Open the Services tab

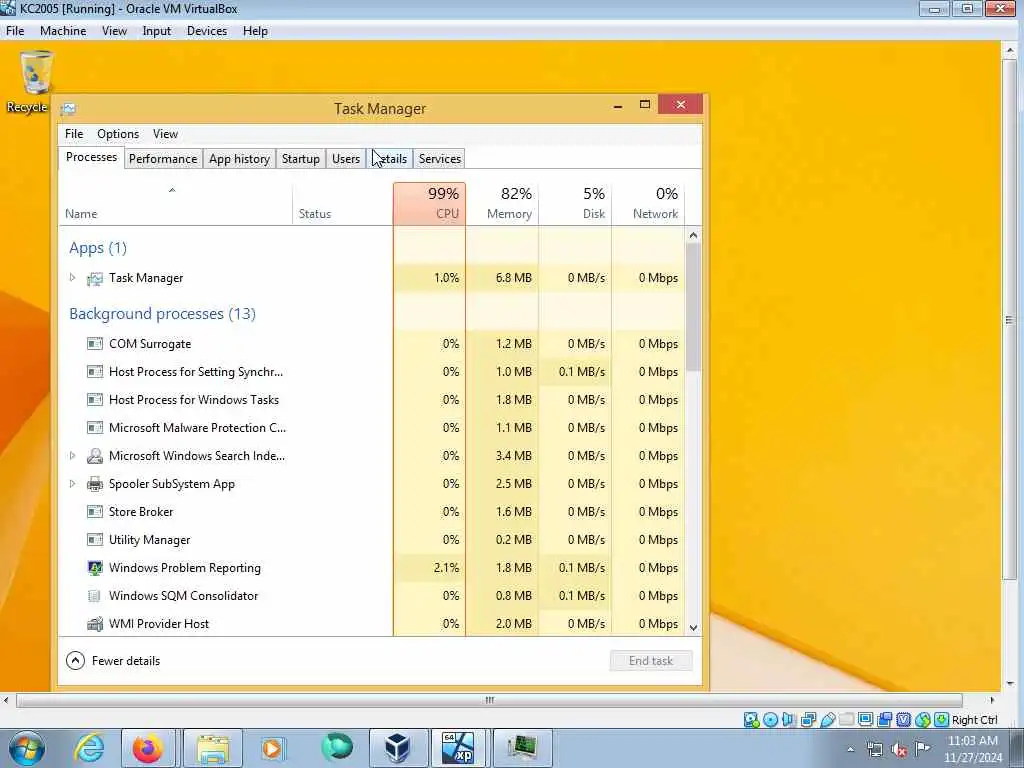click(x=440, y=159)
